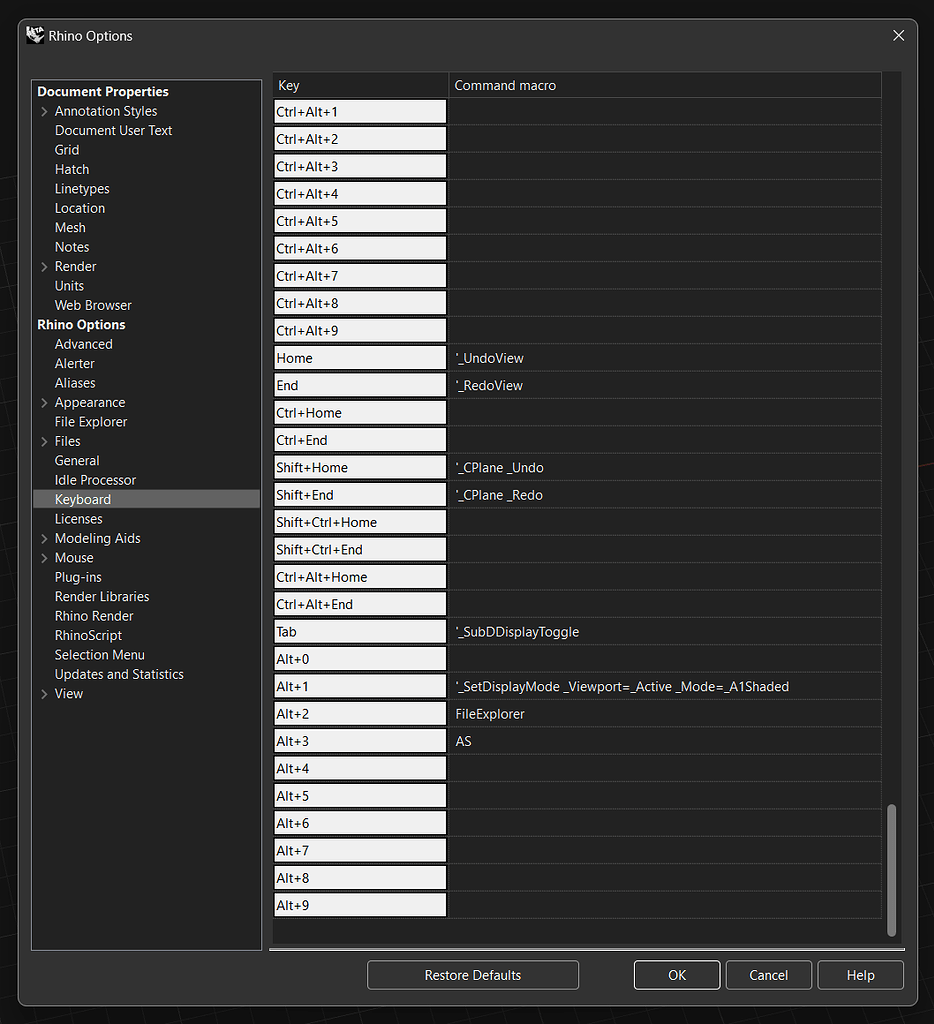Open the Location settings page
This screenshot has width=934, height=1024.
pyautogui.click(x=80, y=208)
